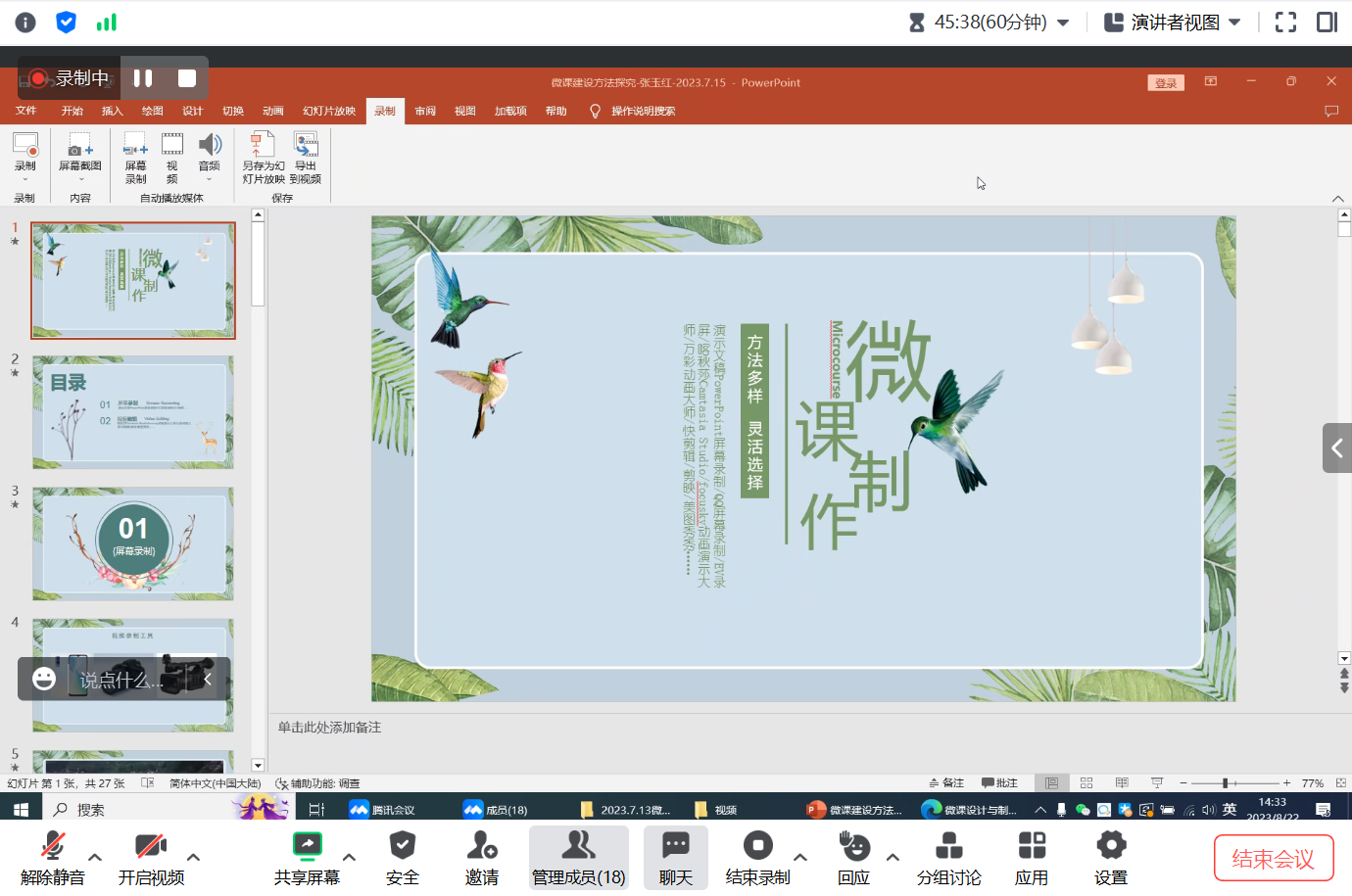Click 单击此处添加备注 notes area
The height and width of the screenshot is (896, 1352).
click(329, 728)
